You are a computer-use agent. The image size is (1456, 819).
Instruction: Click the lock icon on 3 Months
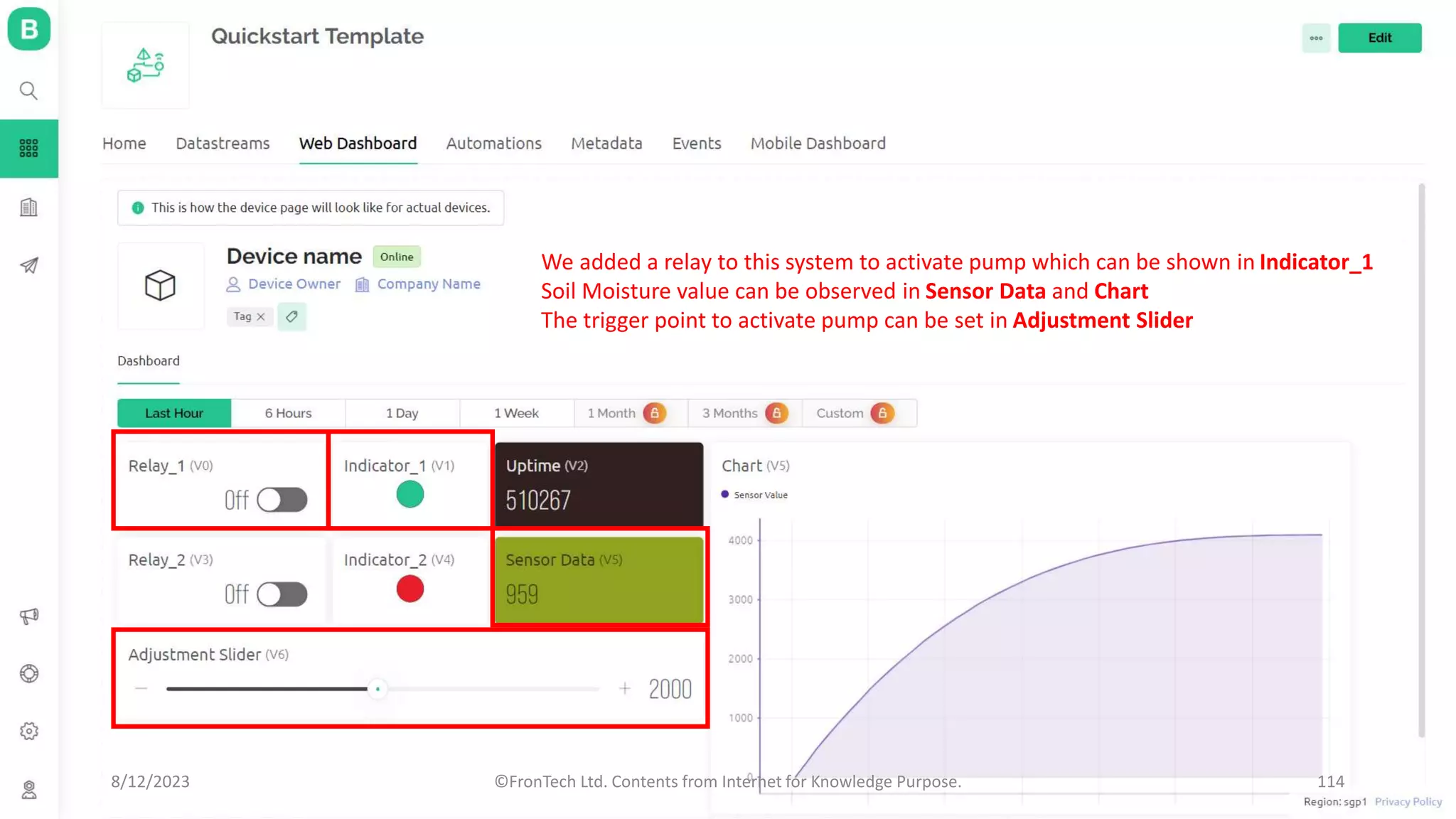tap(776, 413)
